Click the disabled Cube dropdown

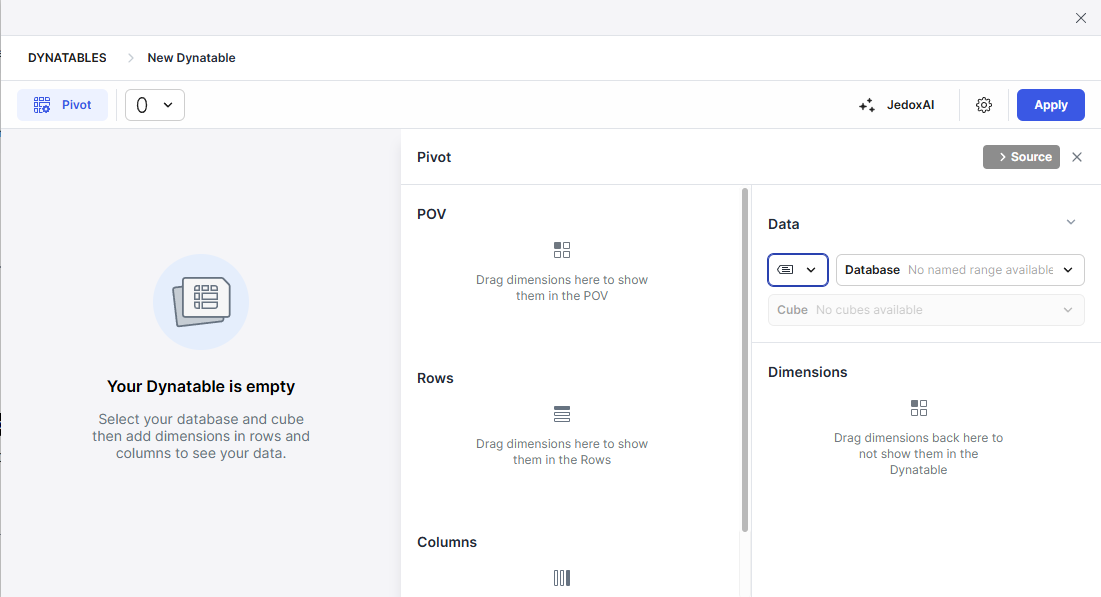926,310
